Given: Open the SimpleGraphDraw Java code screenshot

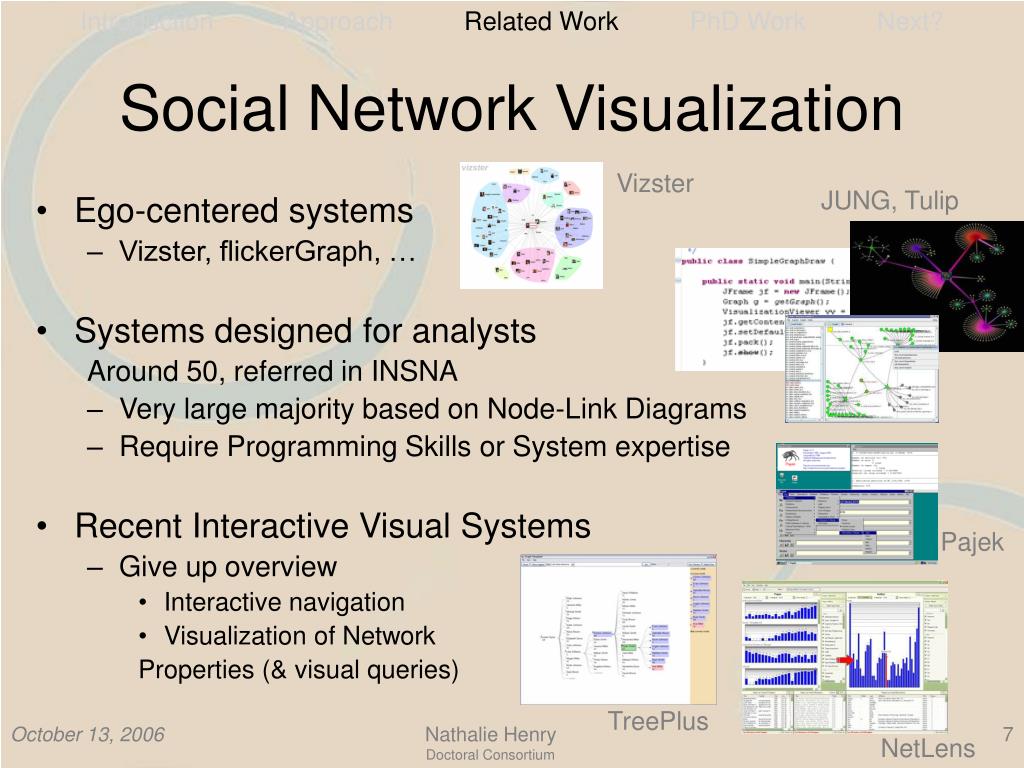Looking at the screenshot, I should coord(761,309).
